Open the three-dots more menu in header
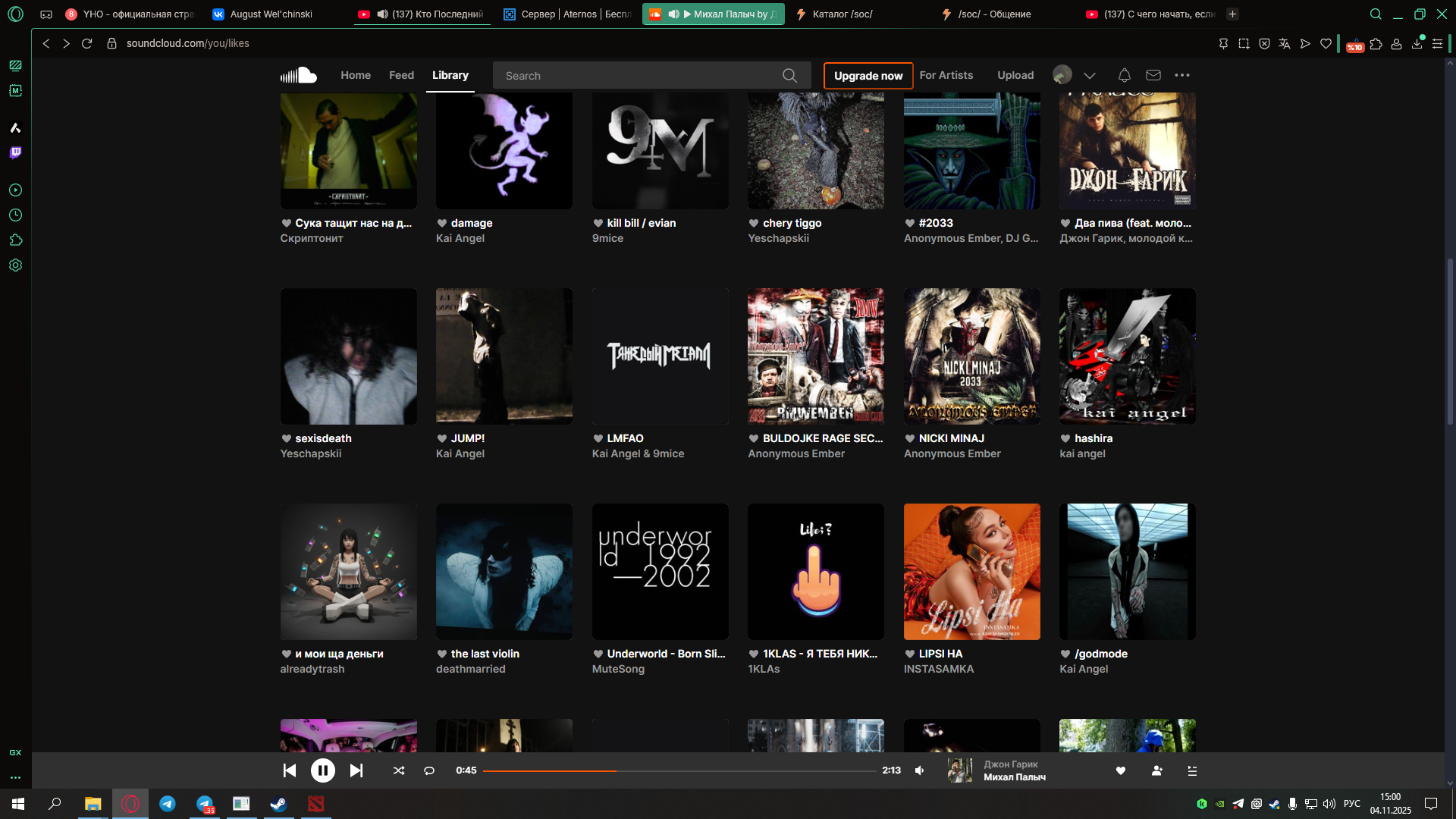 (1182, 75)
